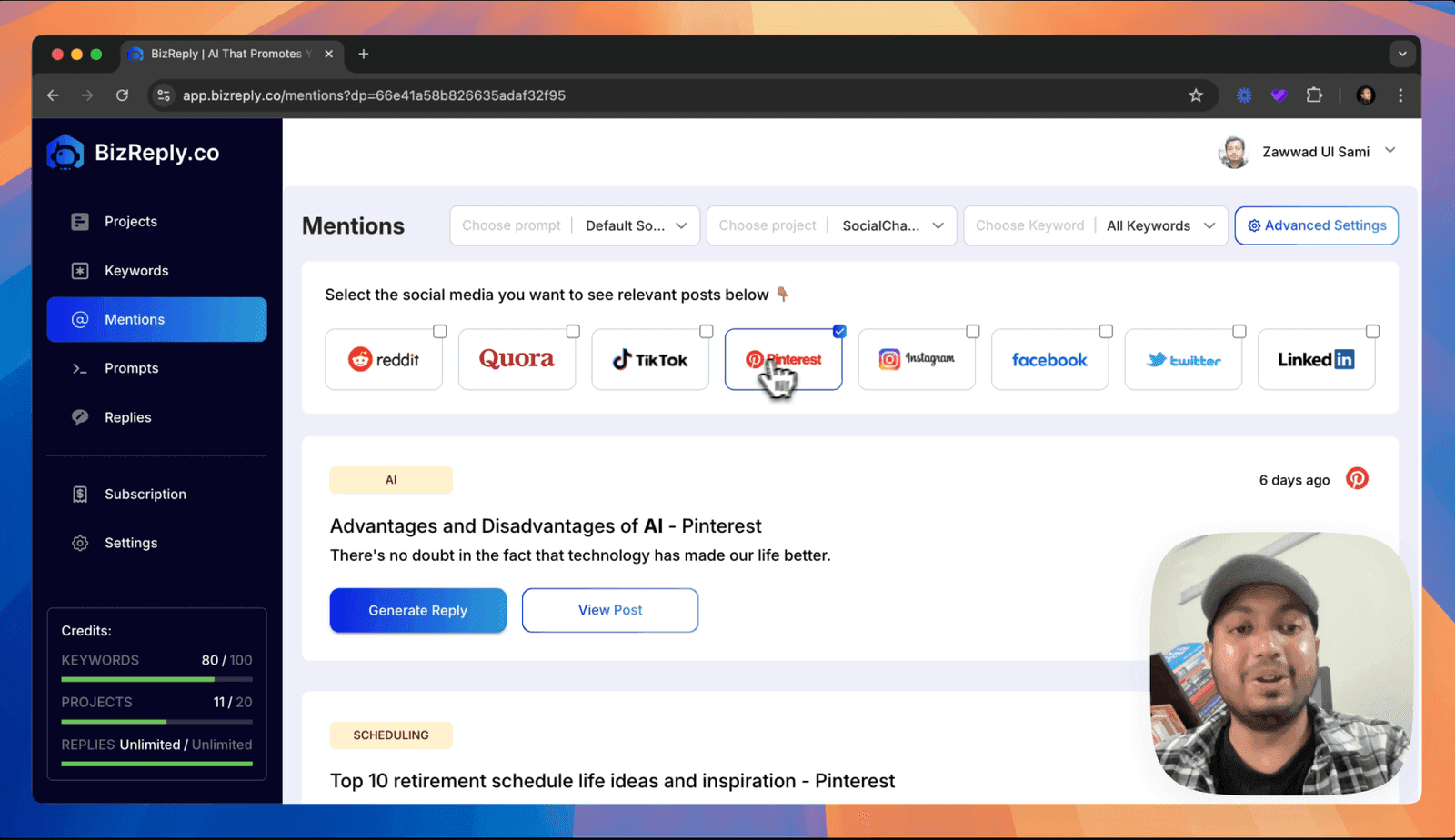Go to Prompts in the sidebar

point(156,368)
